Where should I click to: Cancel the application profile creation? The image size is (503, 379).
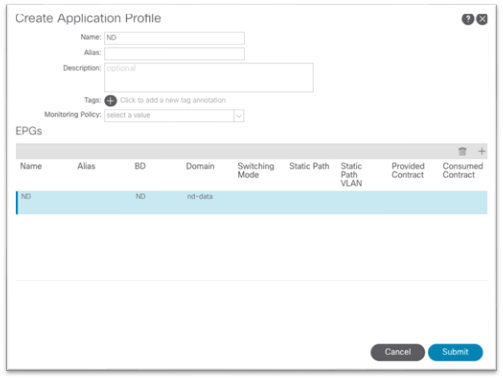click(398, 352)
